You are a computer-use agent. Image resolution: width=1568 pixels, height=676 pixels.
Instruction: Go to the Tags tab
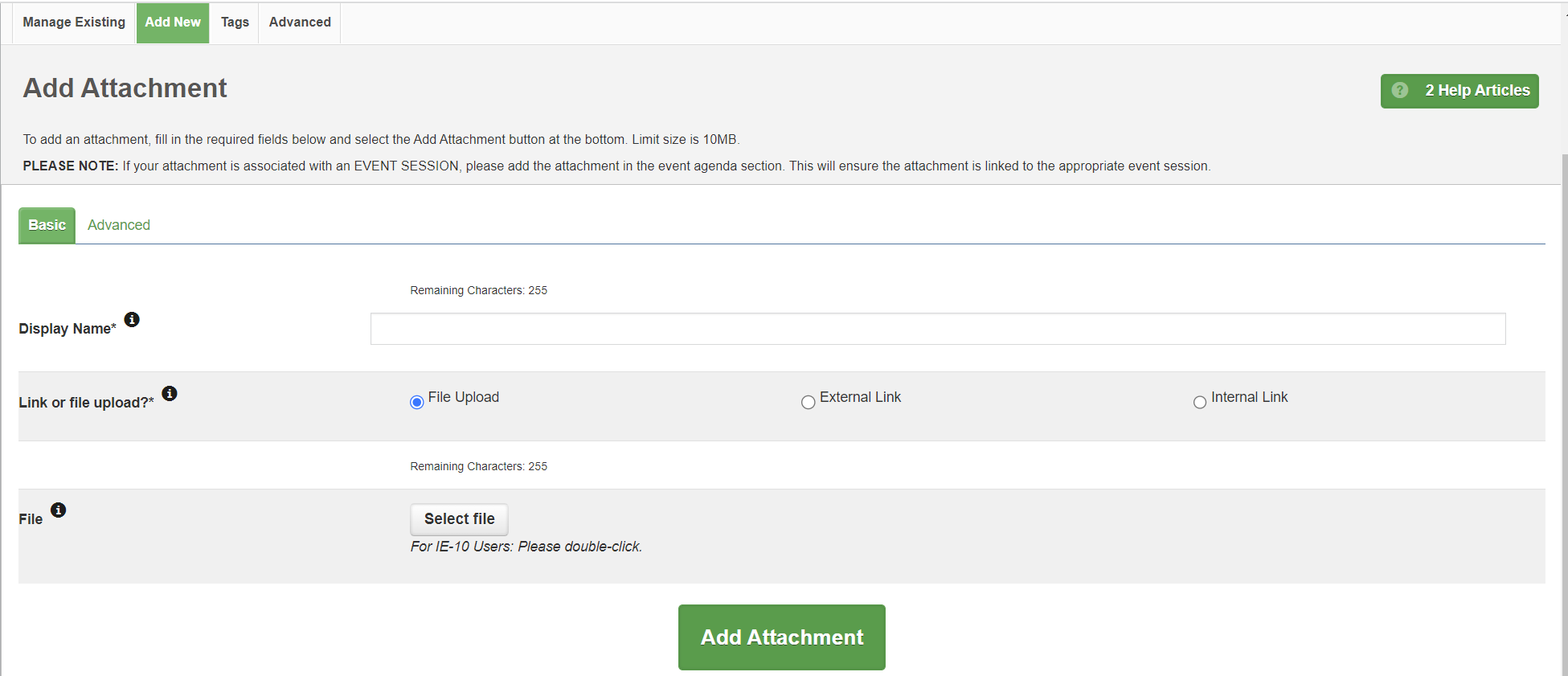pyautogui.click(x=235, y=23)
